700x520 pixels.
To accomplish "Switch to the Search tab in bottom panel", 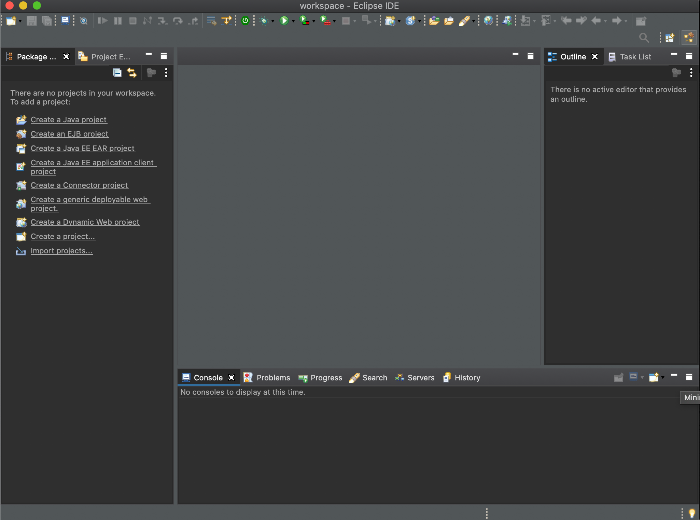I will [368, 378].
